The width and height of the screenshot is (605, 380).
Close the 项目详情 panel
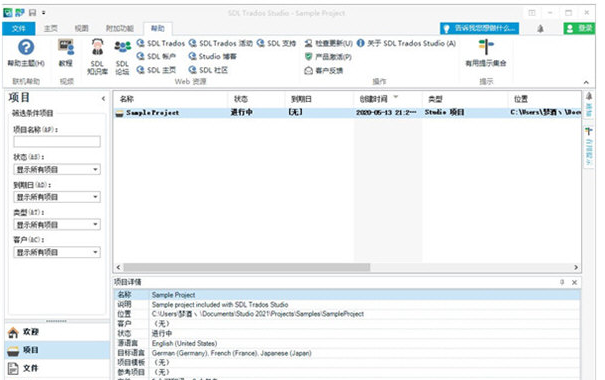click(x=575, y=282)
